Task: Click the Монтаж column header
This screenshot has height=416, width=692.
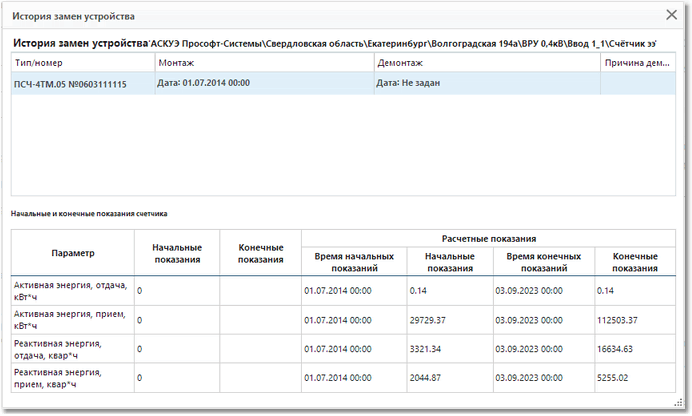Action: click(264, 63)
